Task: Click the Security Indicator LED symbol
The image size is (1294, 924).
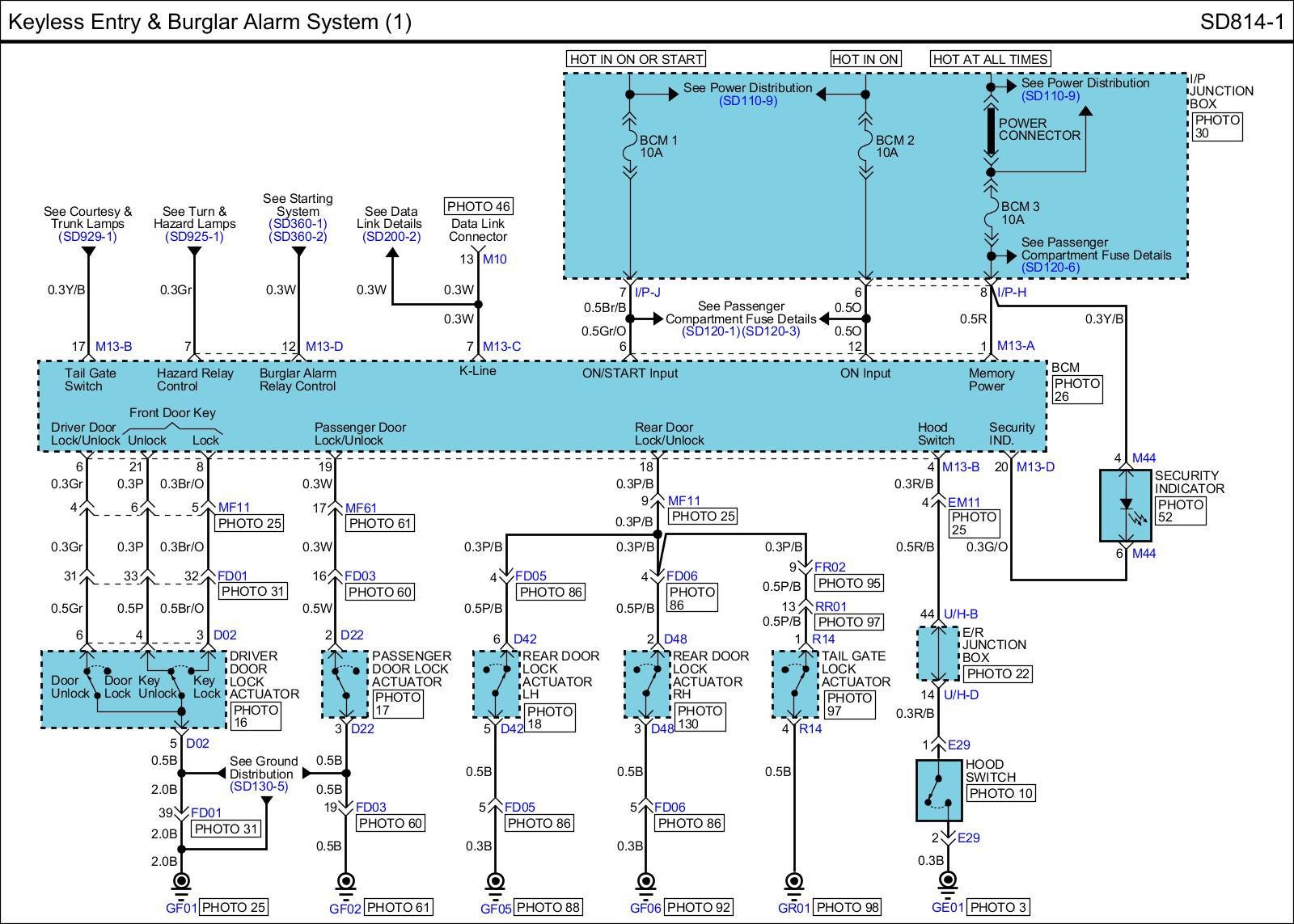Action: tap(1126, 506)
